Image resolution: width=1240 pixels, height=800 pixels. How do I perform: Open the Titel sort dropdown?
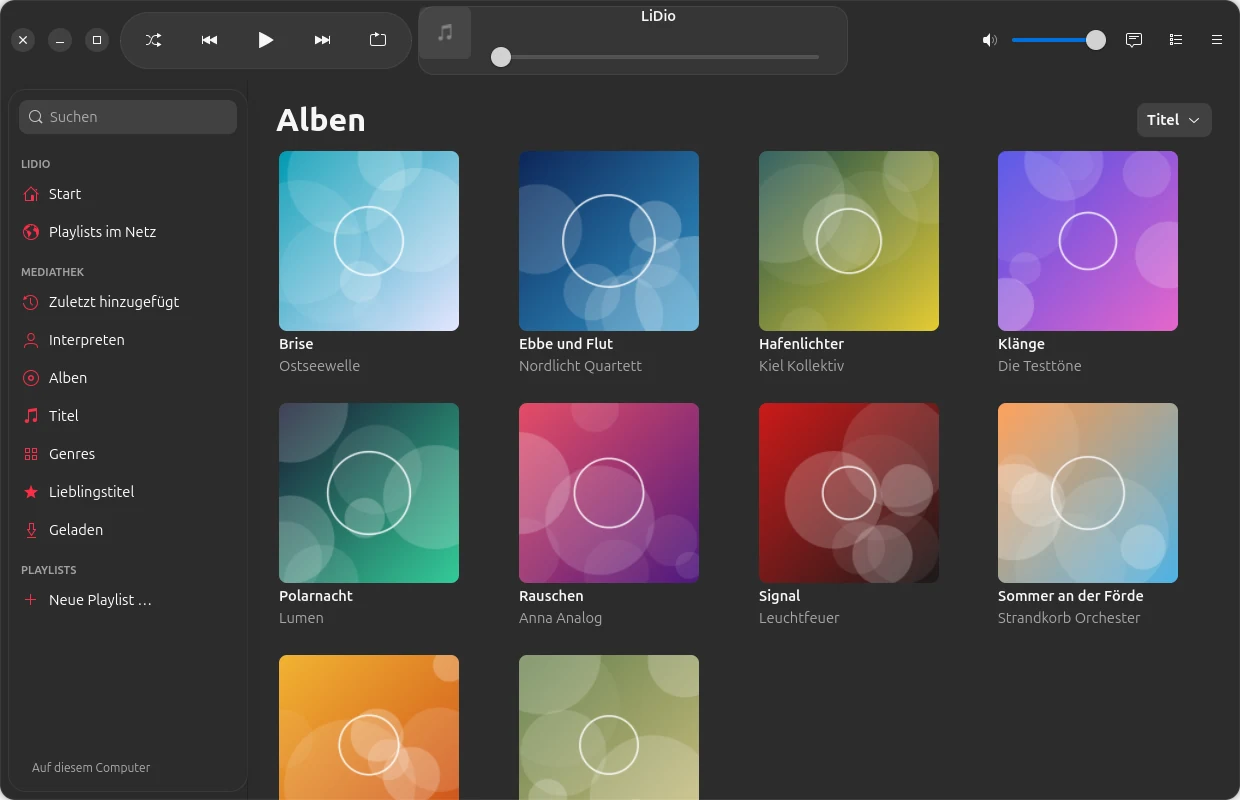[1174, 120]
